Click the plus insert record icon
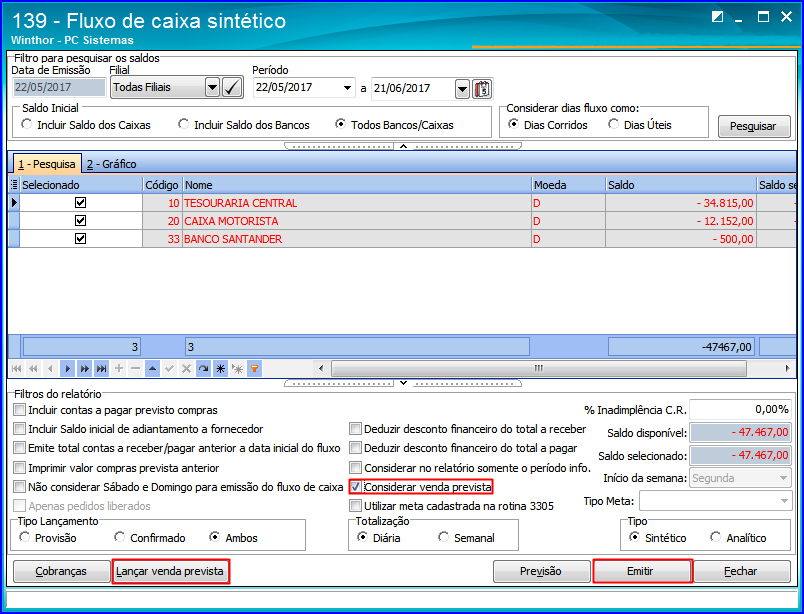804x614 pixels. click(x=118, y=368)
